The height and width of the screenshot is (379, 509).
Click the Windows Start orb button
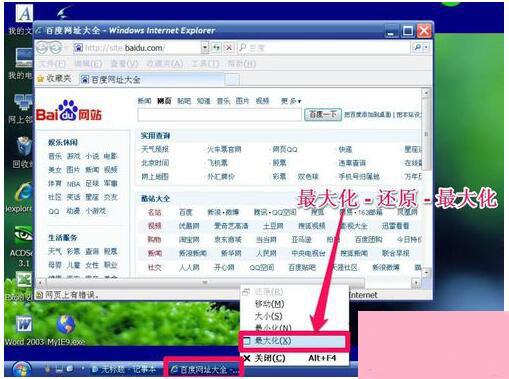coord(21,369)
